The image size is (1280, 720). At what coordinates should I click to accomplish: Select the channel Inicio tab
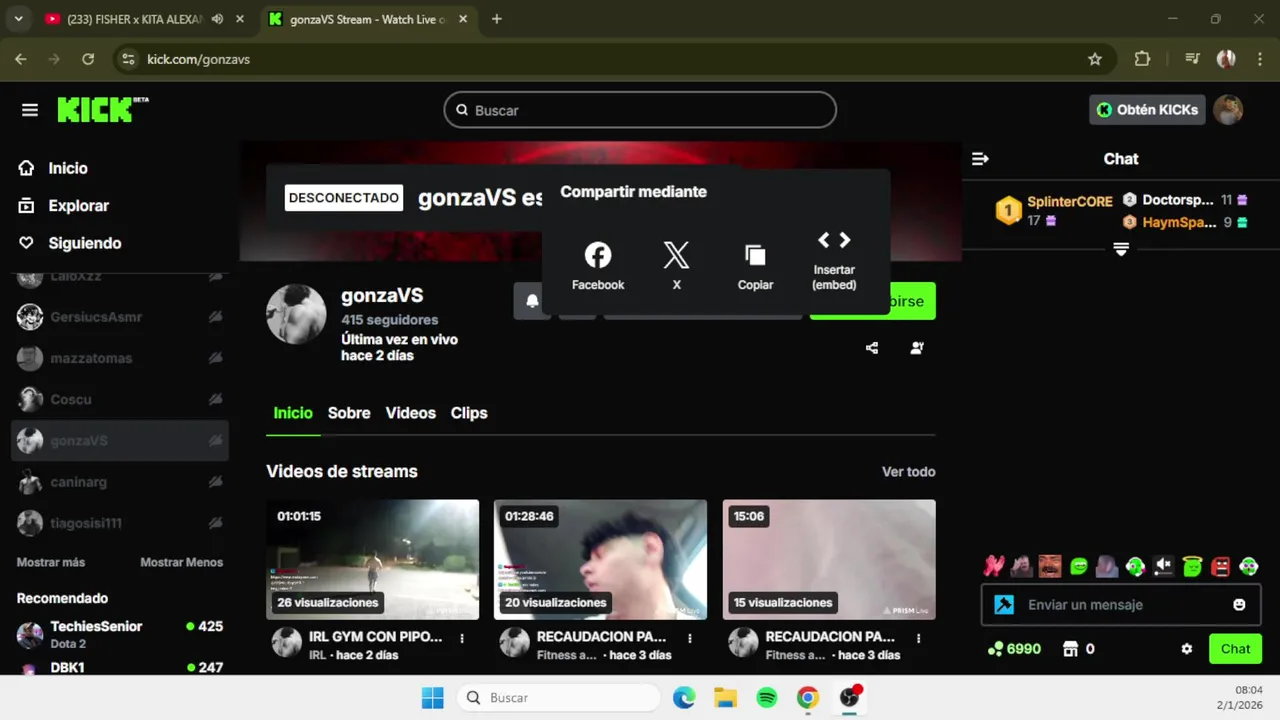(293, 413)
